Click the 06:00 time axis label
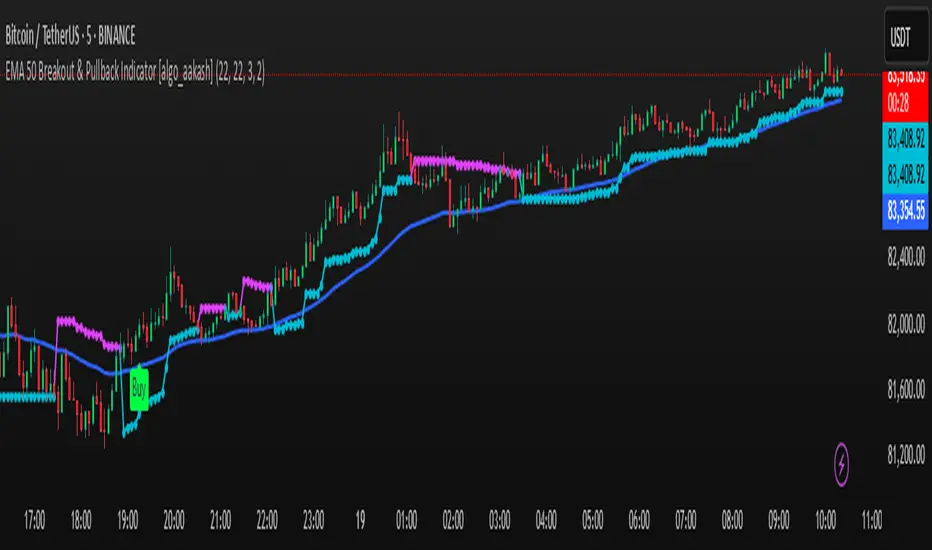 [x=639, y=520]
